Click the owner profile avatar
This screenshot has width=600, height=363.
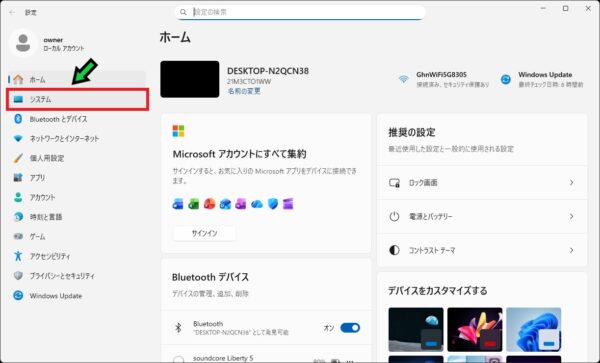tap(23, 43)
